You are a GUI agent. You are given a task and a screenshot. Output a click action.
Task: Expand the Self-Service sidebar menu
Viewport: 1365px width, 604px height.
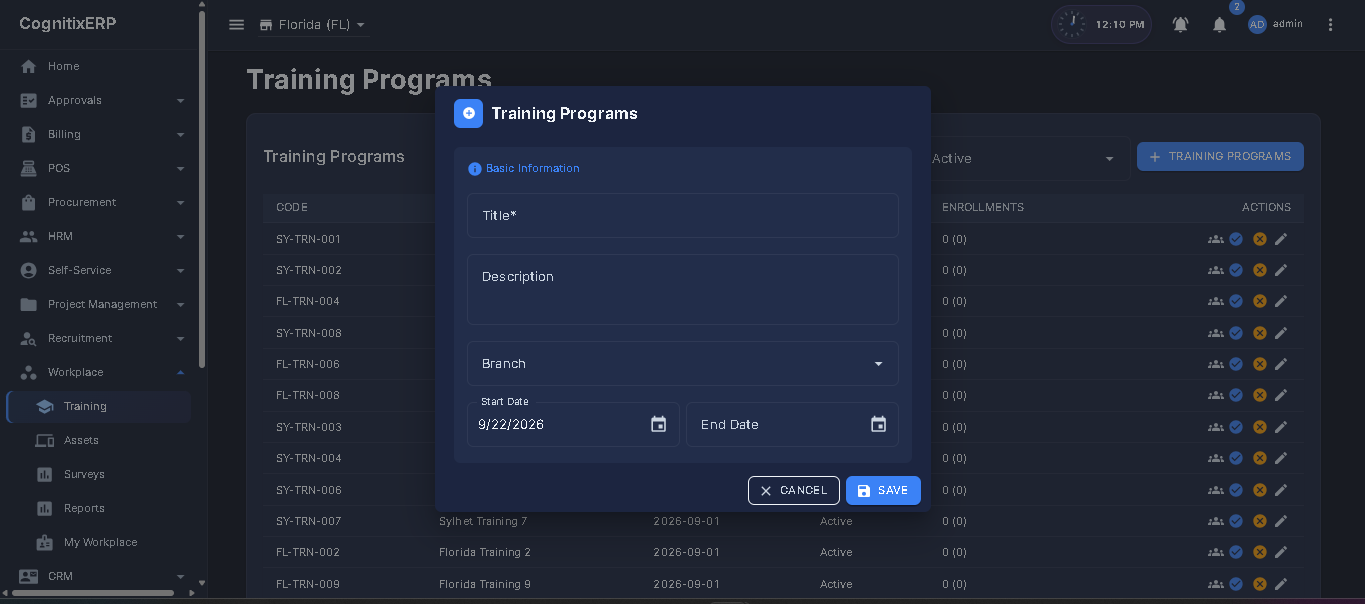(100, 270)
